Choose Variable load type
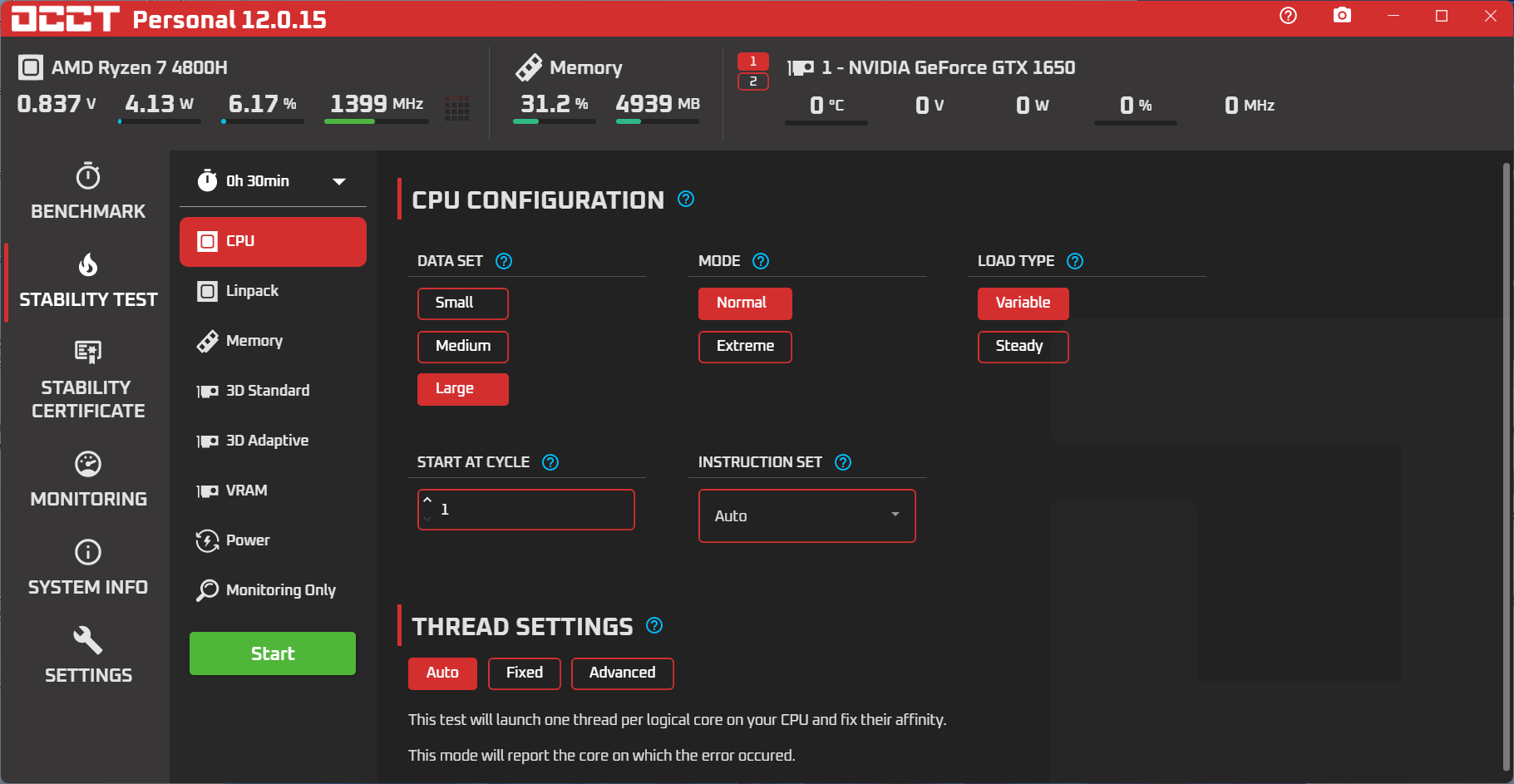Viewport: 1514px width, 784px height. tap(1023, 303)
